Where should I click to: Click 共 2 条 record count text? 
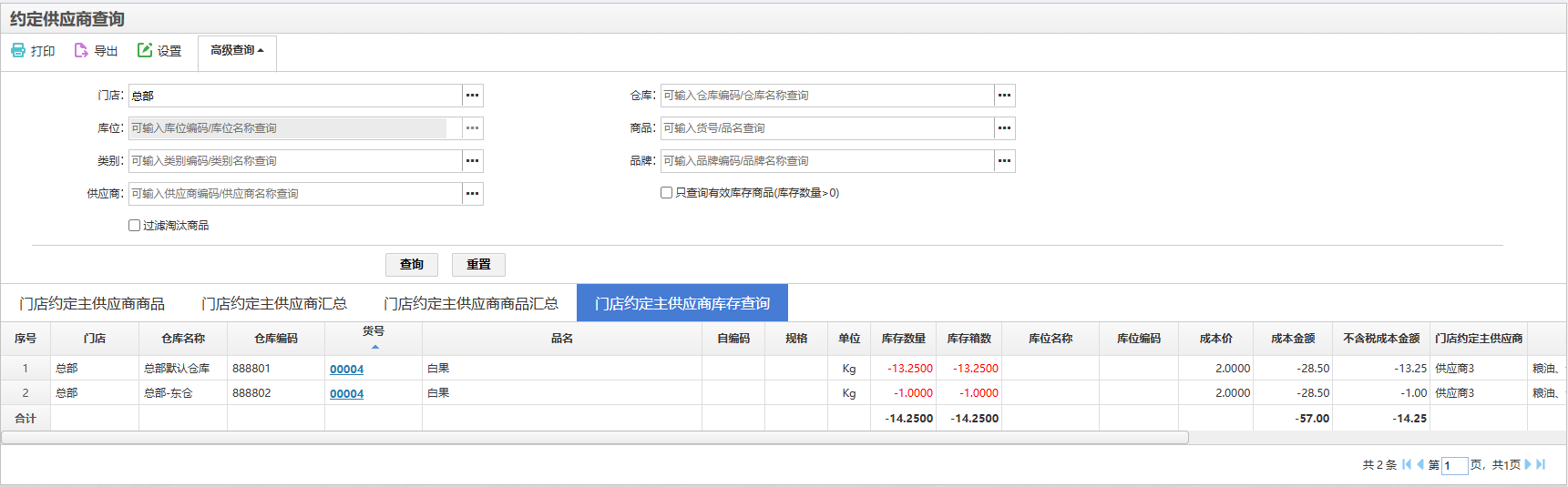pyautogui.click(x=1379, y=465)
